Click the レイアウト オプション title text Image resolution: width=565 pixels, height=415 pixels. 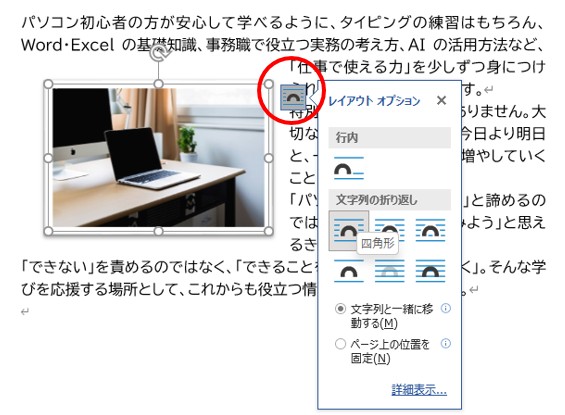pyautogui.click(x=374, y=101)
